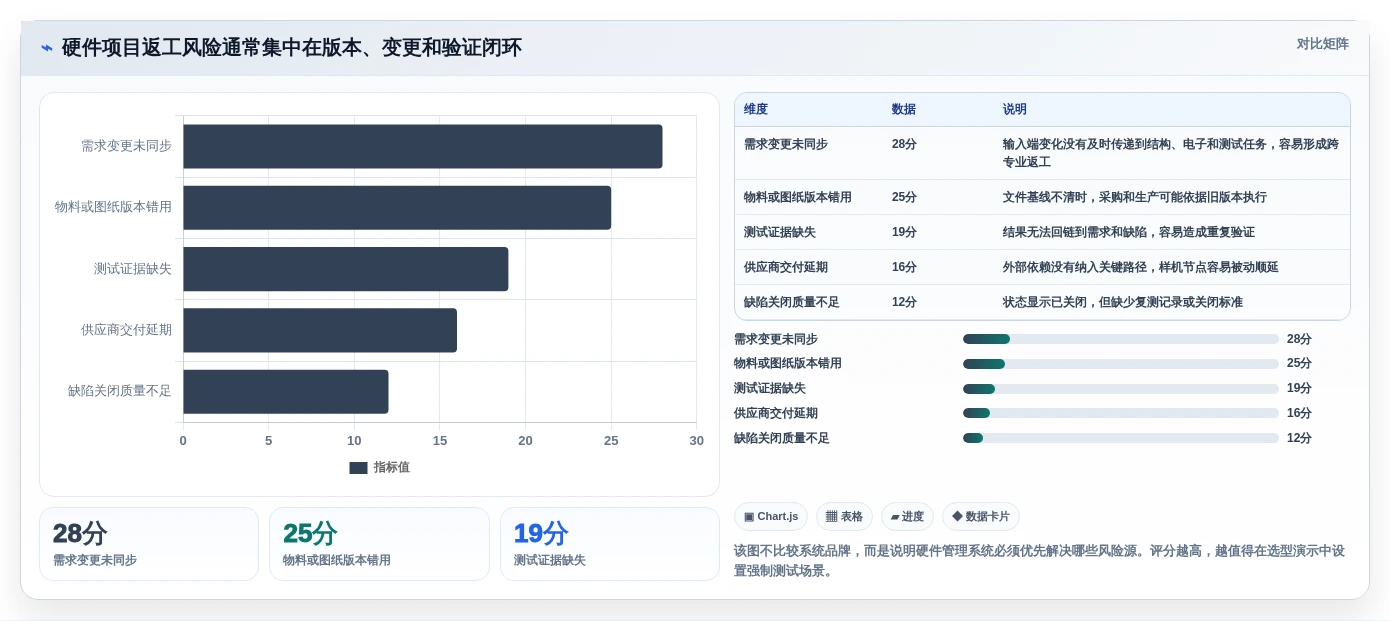The width and height of the screenshot is (1390, 621).
Task: Open the 25分 物料或图纸版本错用 summary card
Action: point(379,544)
